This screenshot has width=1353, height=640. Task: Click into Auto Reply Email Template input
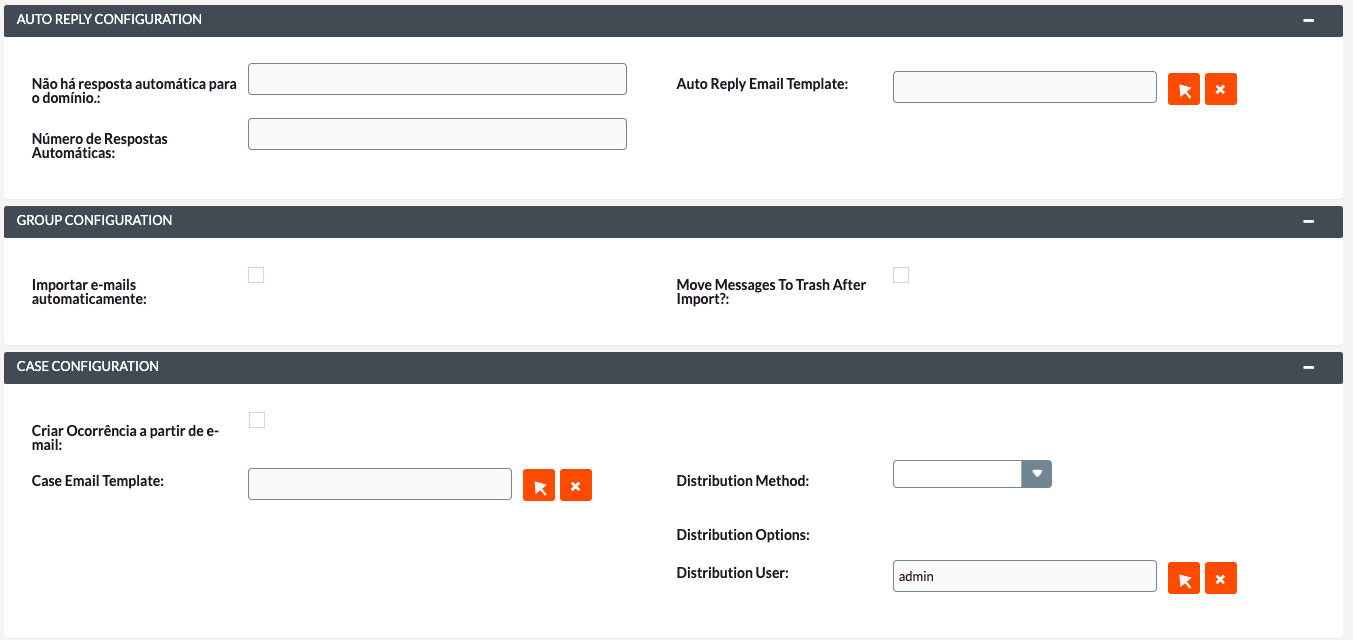click(1025, 87)
